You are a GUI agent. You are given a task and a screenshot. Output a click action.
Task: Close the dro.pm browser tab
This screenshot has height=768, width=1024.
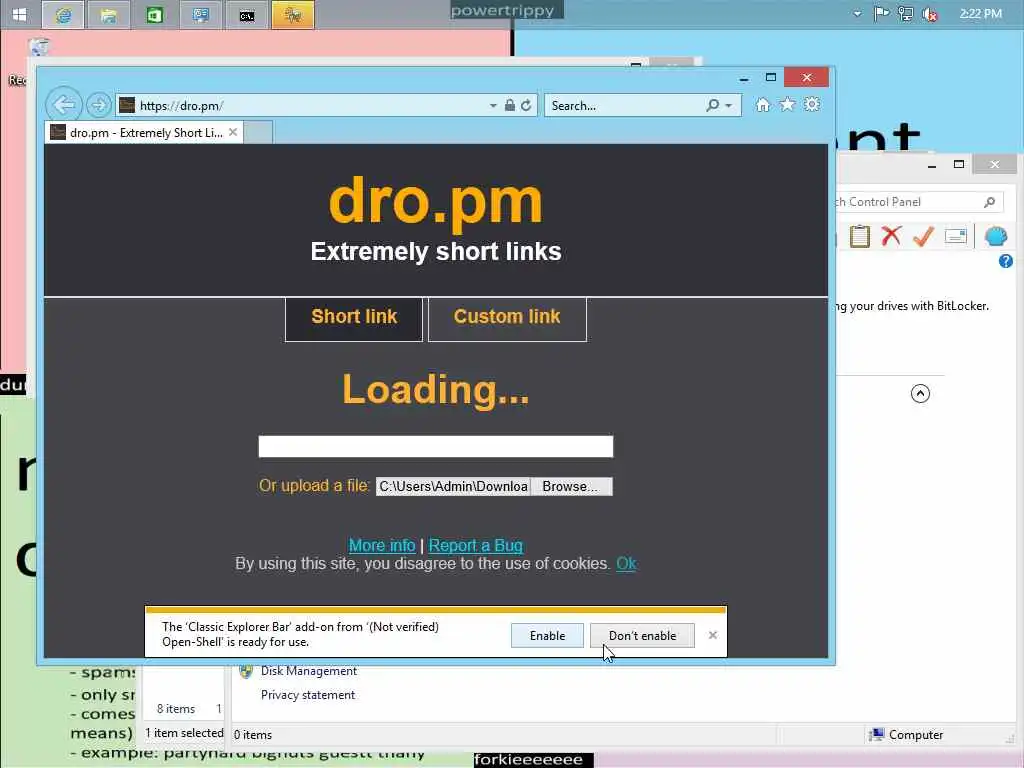pyautogui.click(x=232, y=133)
